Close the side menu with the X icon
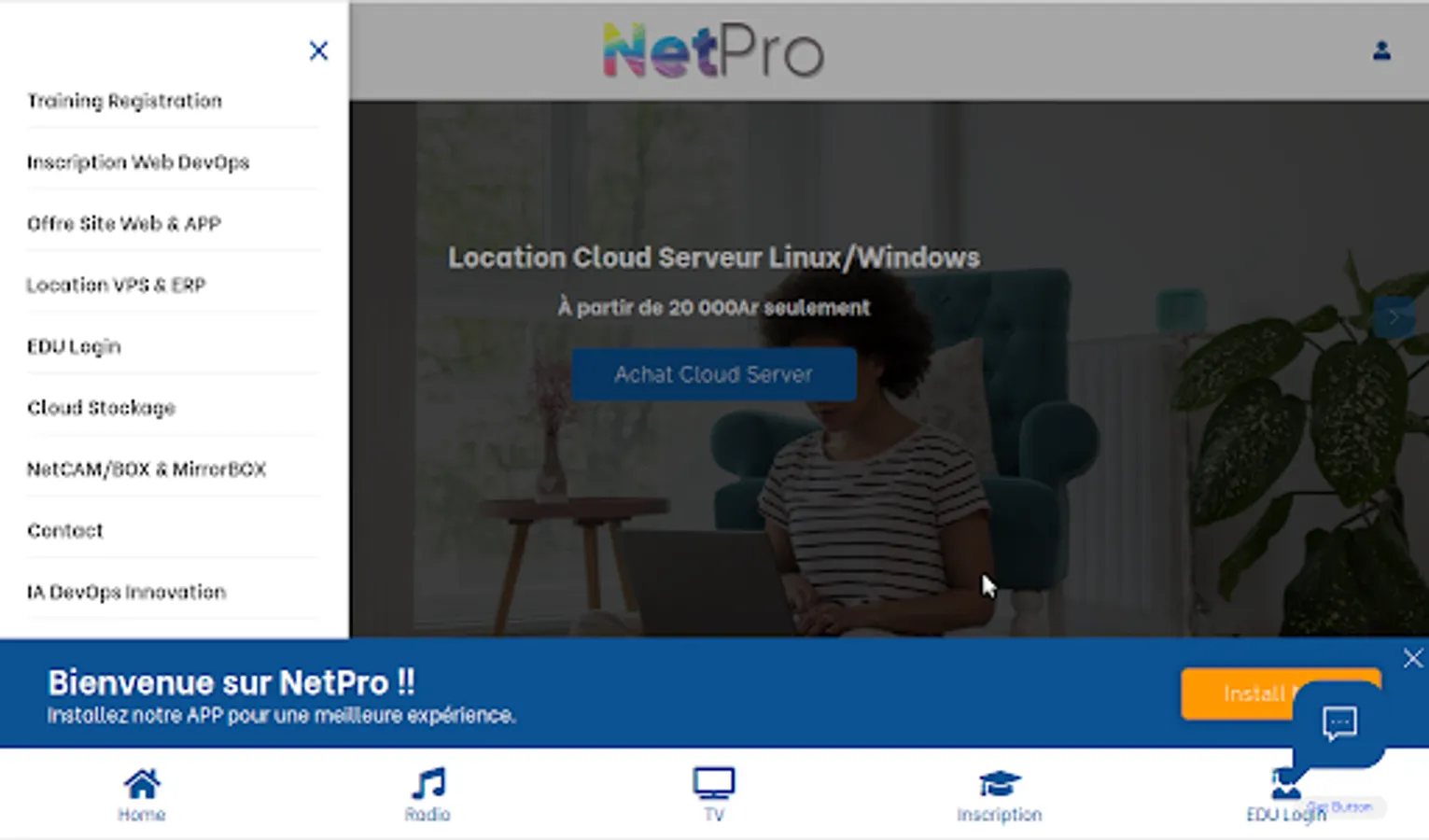The width and height of the screenshot is (1429, 840). point(318,50)
